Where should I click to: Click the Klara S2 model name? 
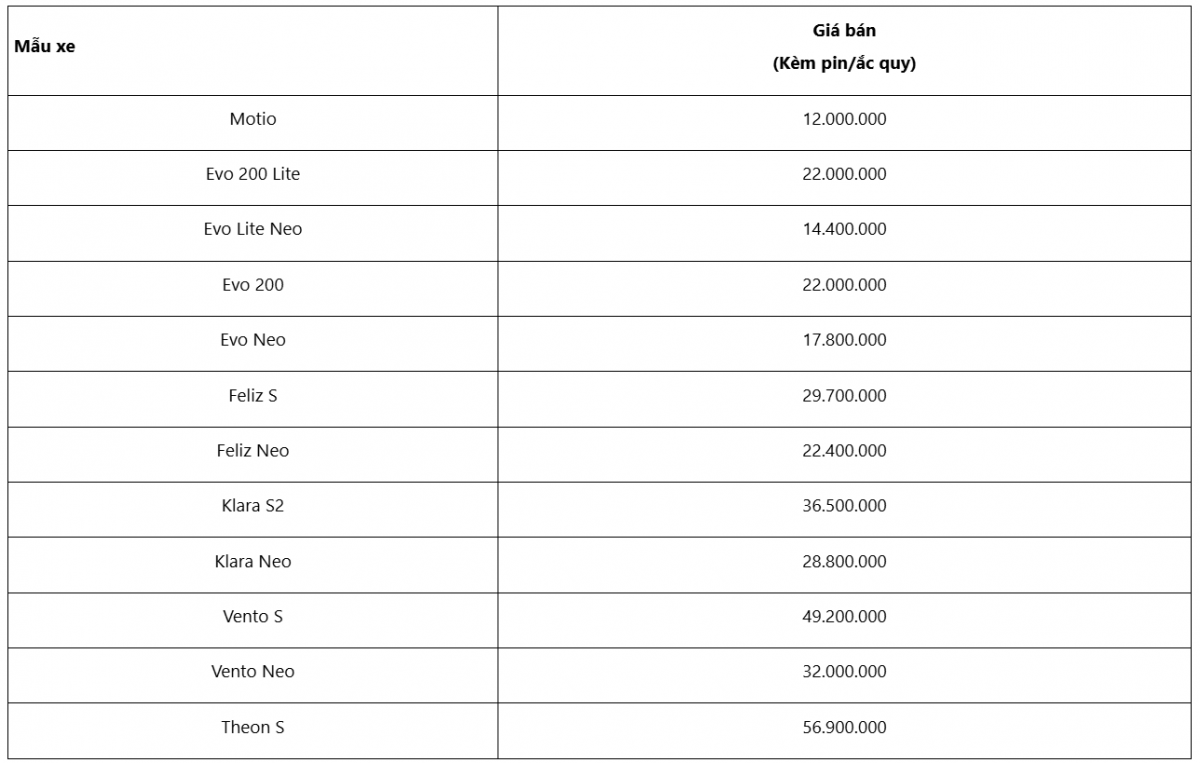pos(253,506)
